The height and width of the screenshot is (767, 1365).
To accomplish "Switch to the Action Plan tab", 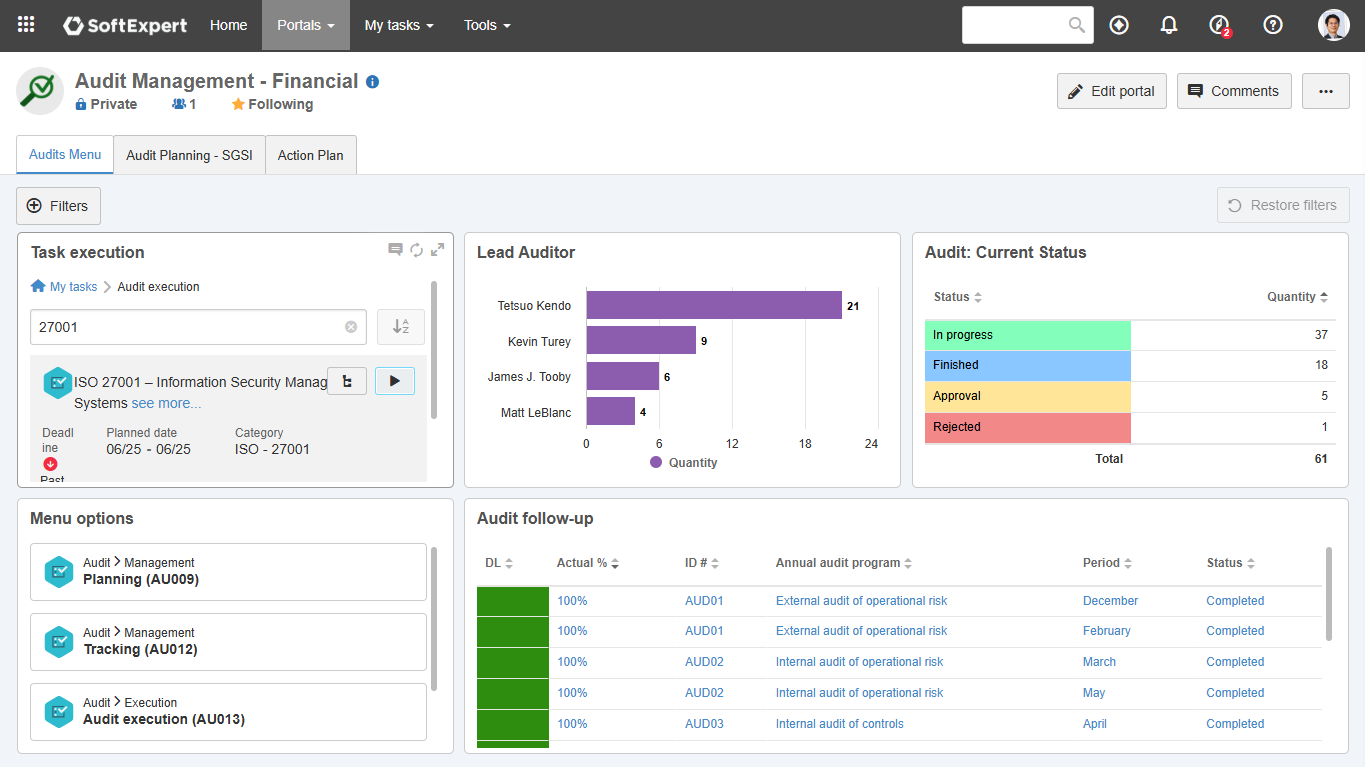I will click(310, 155).
